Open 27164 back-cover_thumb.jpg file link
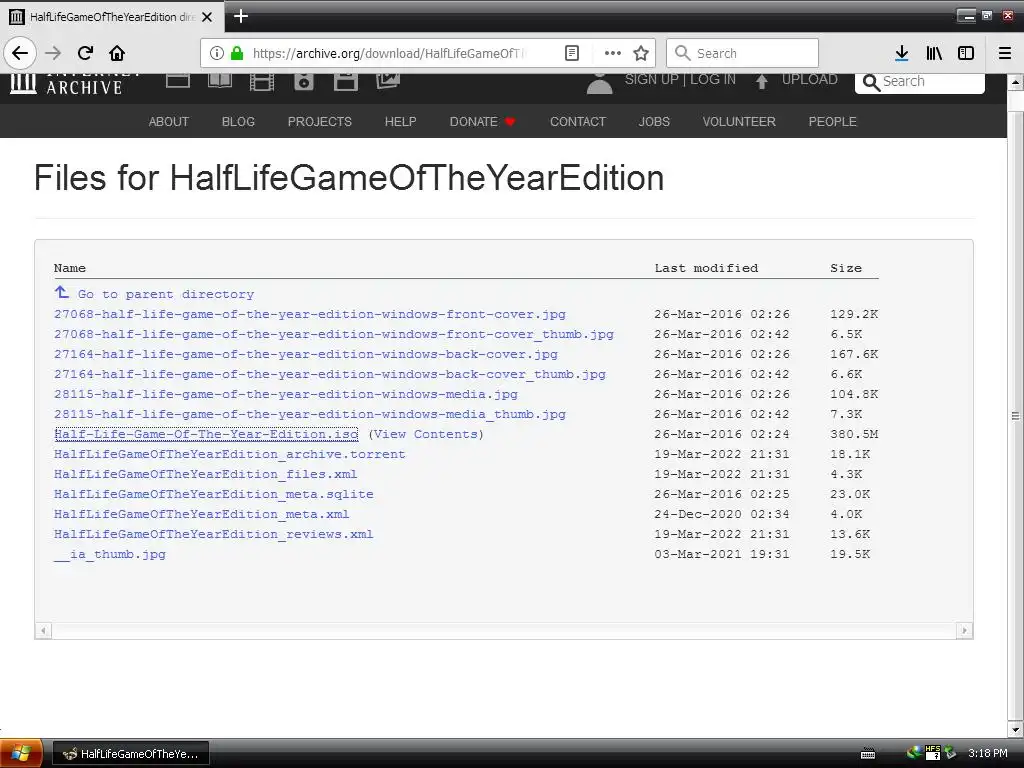This screenshot has width=1024, height=768. pos(330,374)
